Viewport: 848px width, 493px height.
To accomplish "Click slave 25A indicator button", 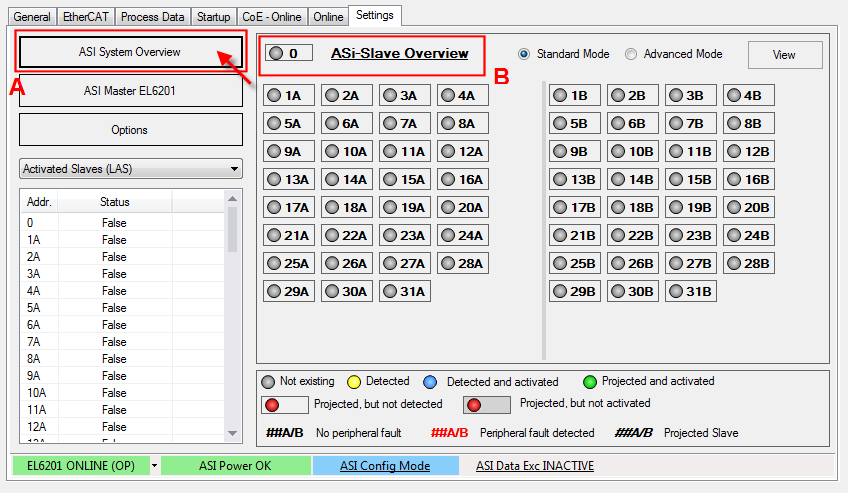I will pyautogui.click(x=289, y=263).
